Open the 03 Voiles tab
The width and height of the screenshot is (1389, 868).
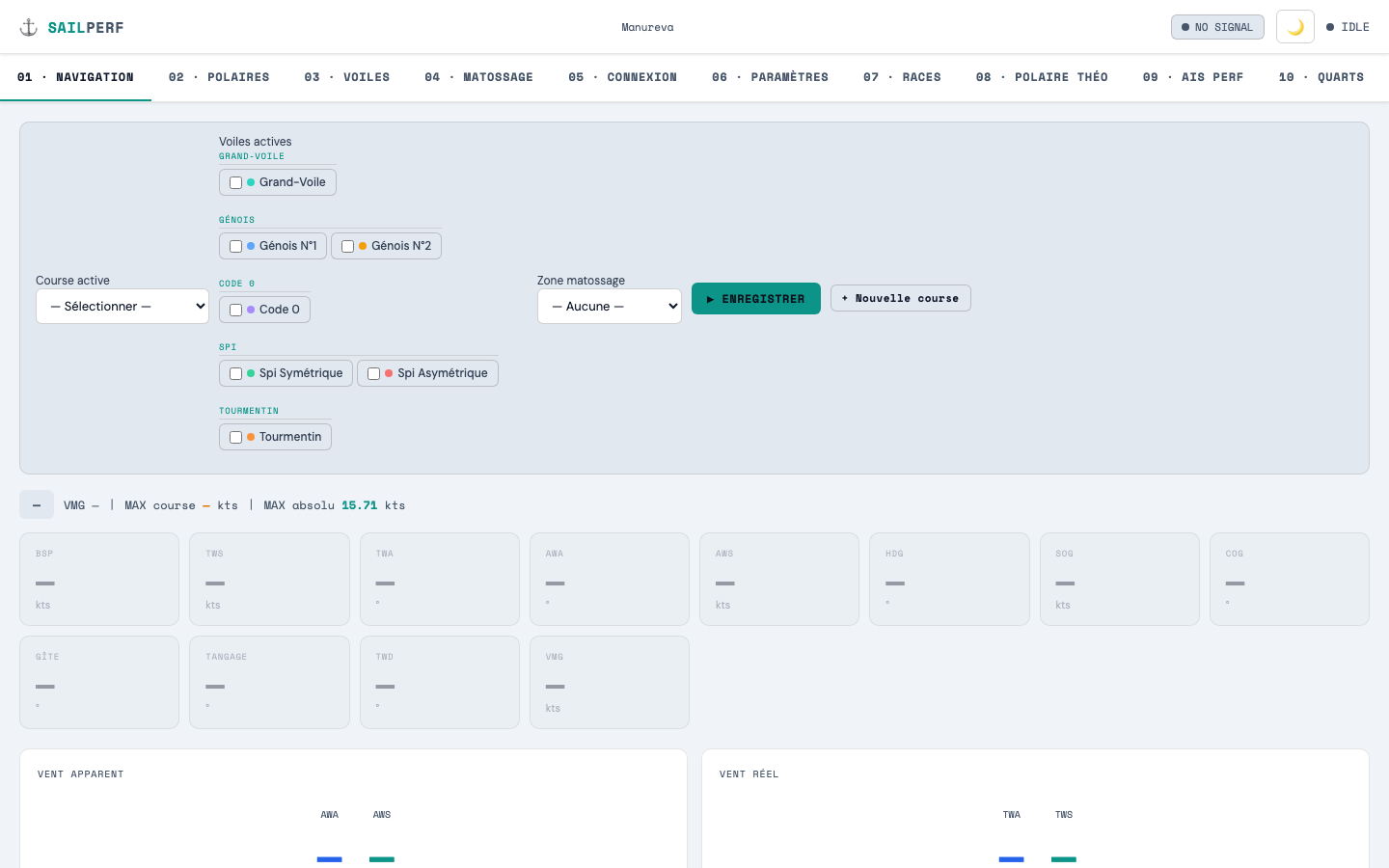coord(347,77)
